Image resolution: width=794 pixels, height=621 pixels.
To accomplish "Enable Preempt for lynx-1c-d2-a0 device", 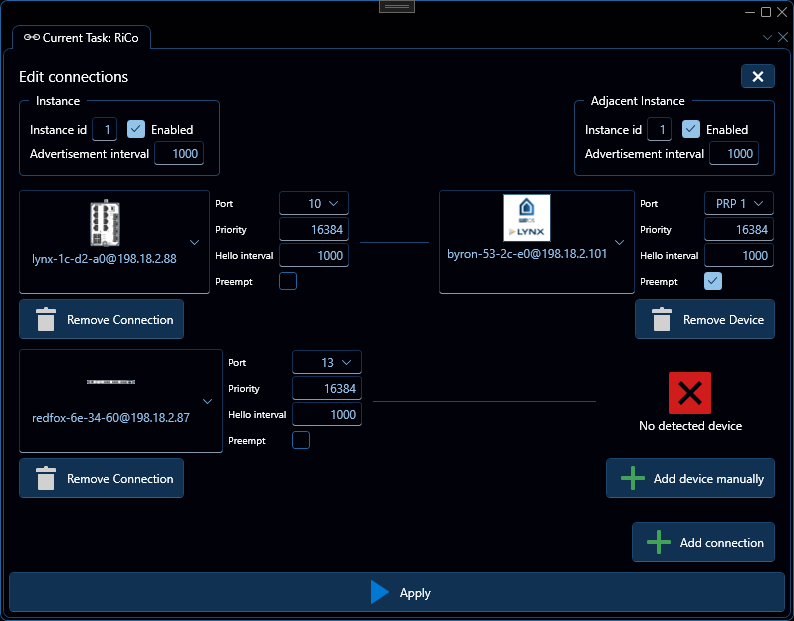I will click(x=288, y=281).
